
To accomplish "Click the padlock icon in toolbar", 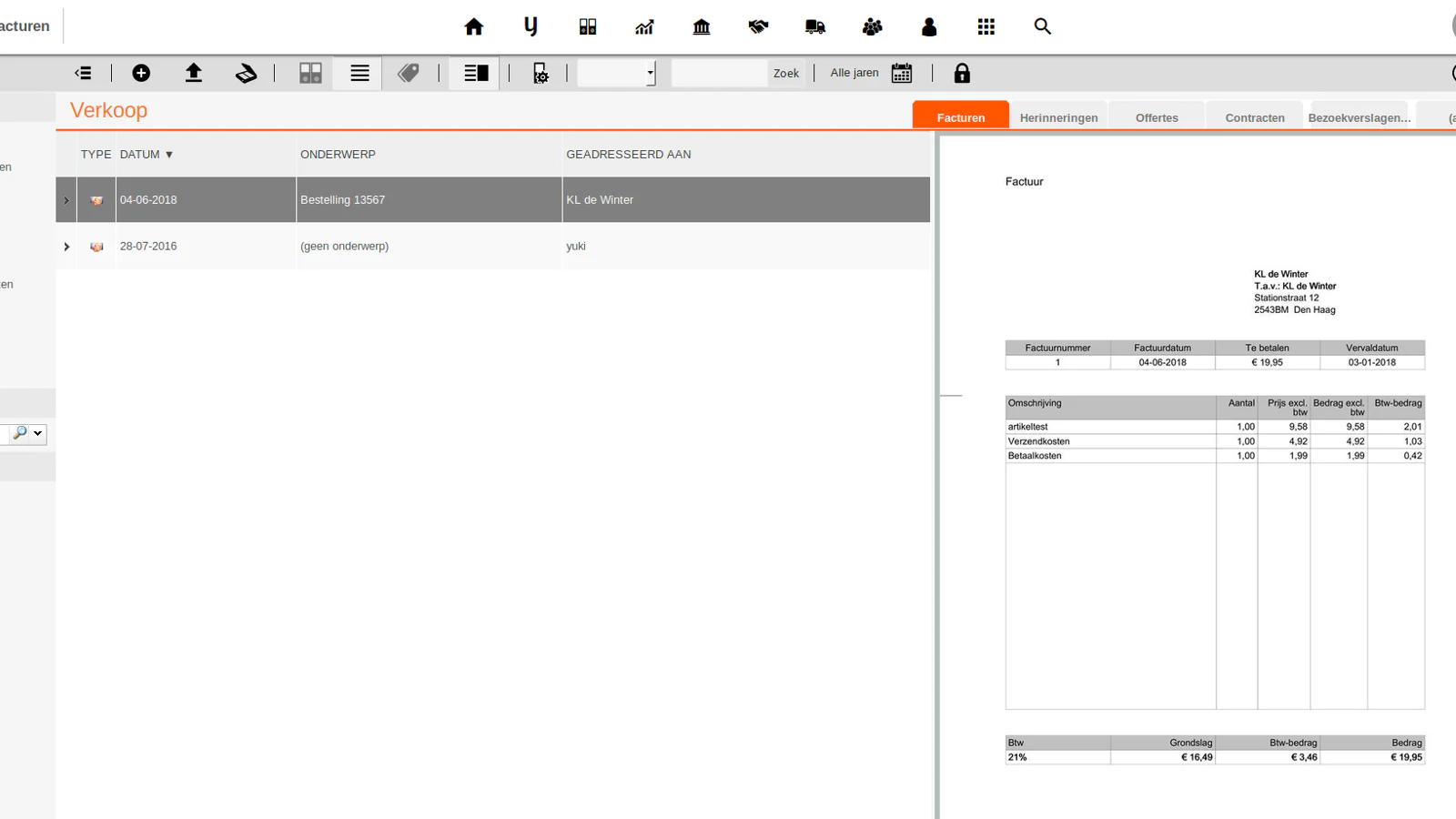I will tap(962, 73).
